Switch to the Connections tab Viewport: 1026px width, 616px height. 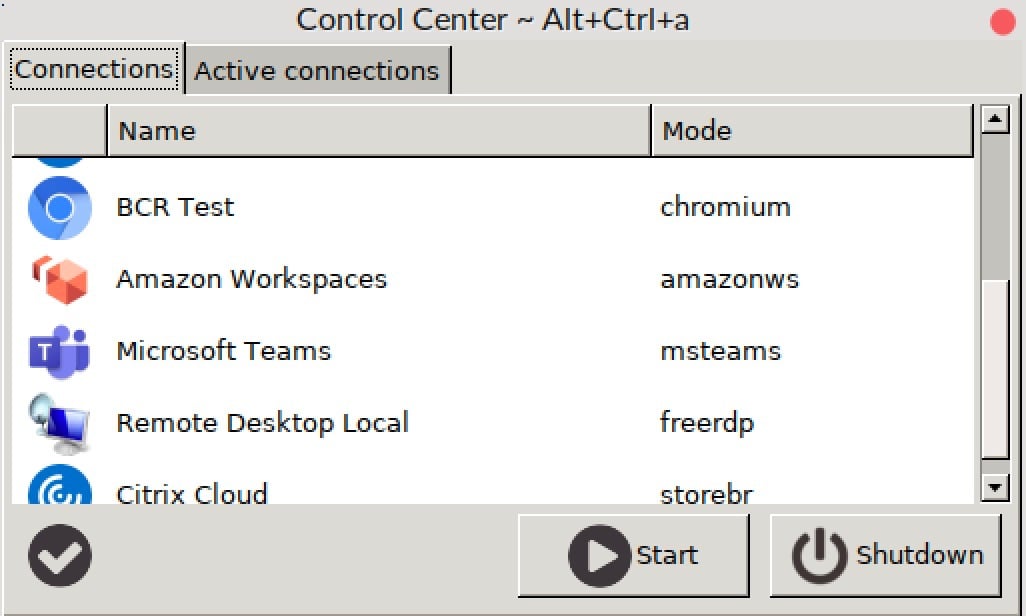point(93,68)
